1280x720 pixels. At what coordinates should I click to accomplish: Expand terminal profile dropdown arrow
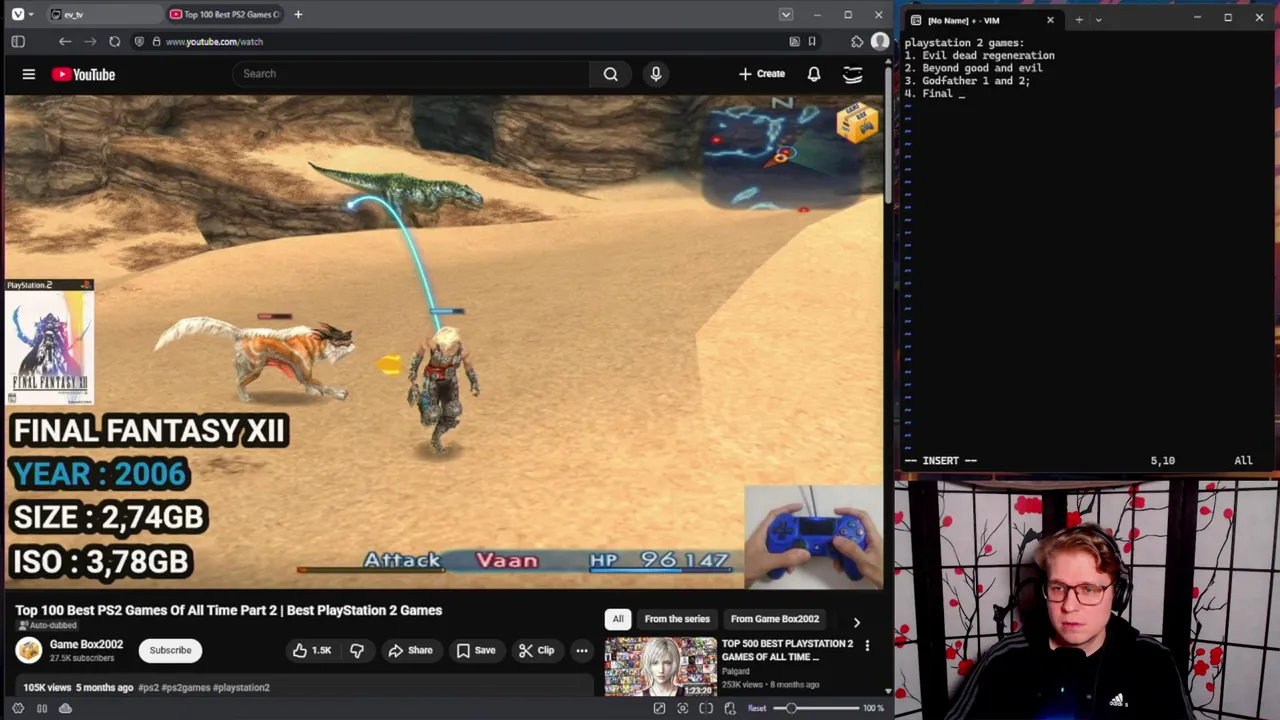(x=1098, y=20)
